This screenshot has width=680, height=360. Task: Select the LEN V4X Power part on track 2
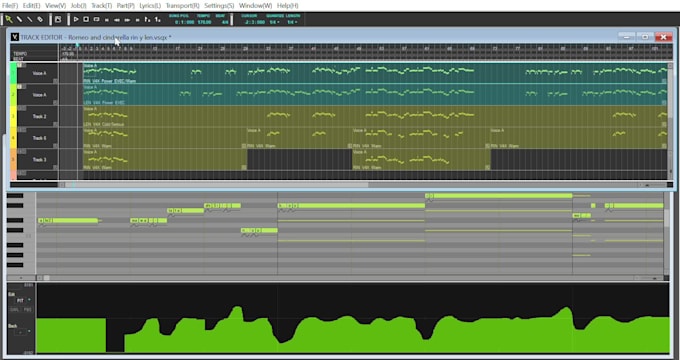(x=375, y=95)
